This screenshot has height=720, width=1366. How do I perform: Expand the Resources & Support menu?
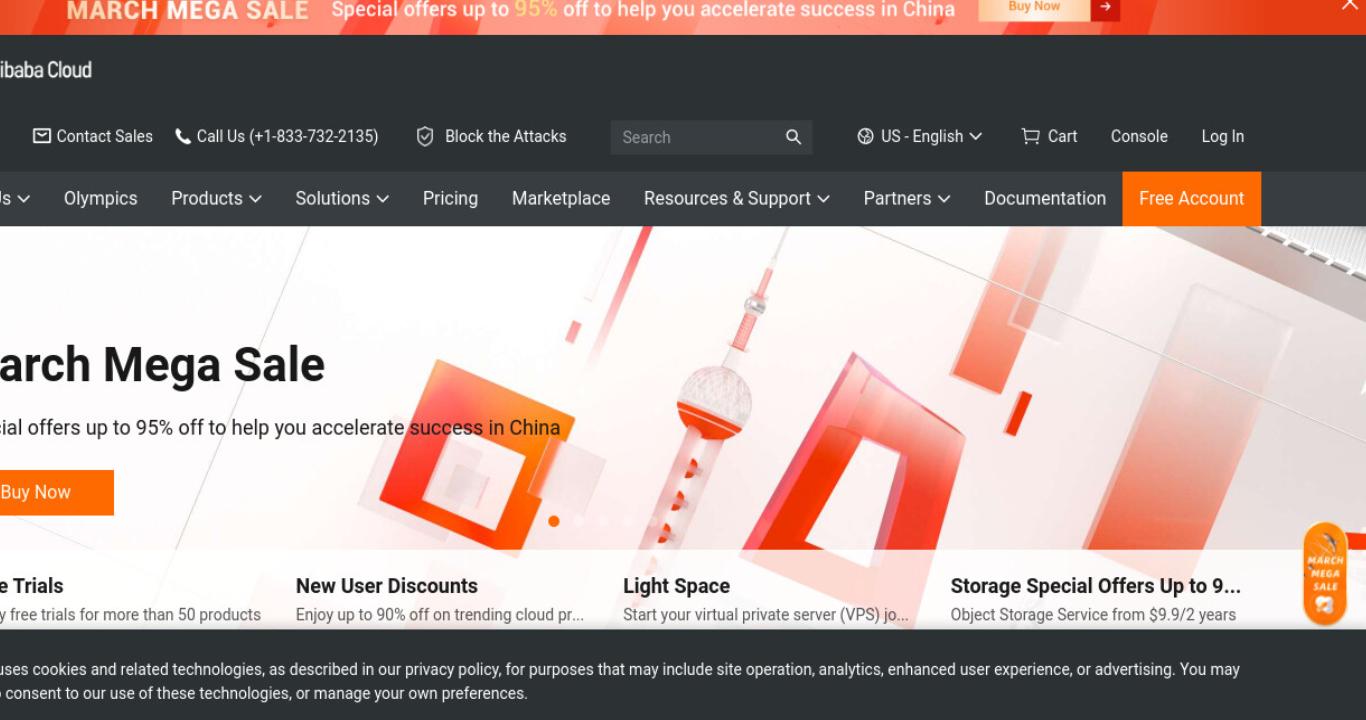[737, 198]
